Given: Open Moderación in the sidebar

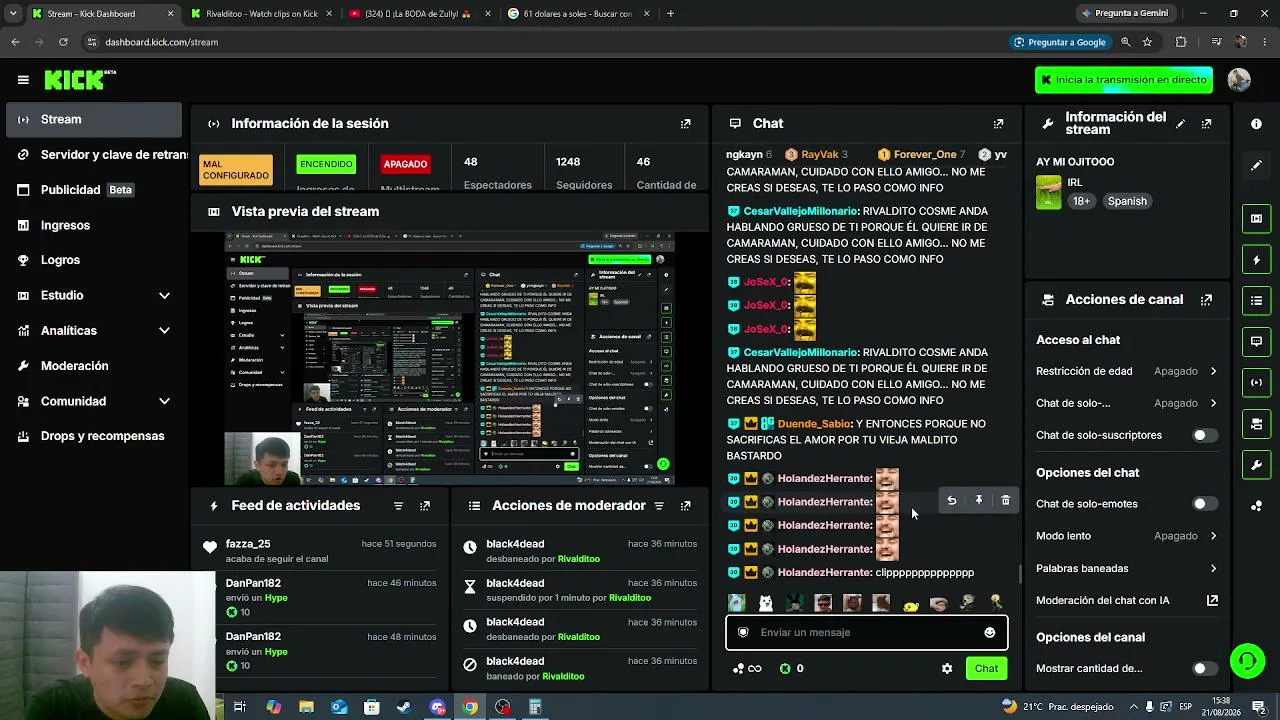Looking at the screenshot, I should pyautogui.click(x=95, y=366).
